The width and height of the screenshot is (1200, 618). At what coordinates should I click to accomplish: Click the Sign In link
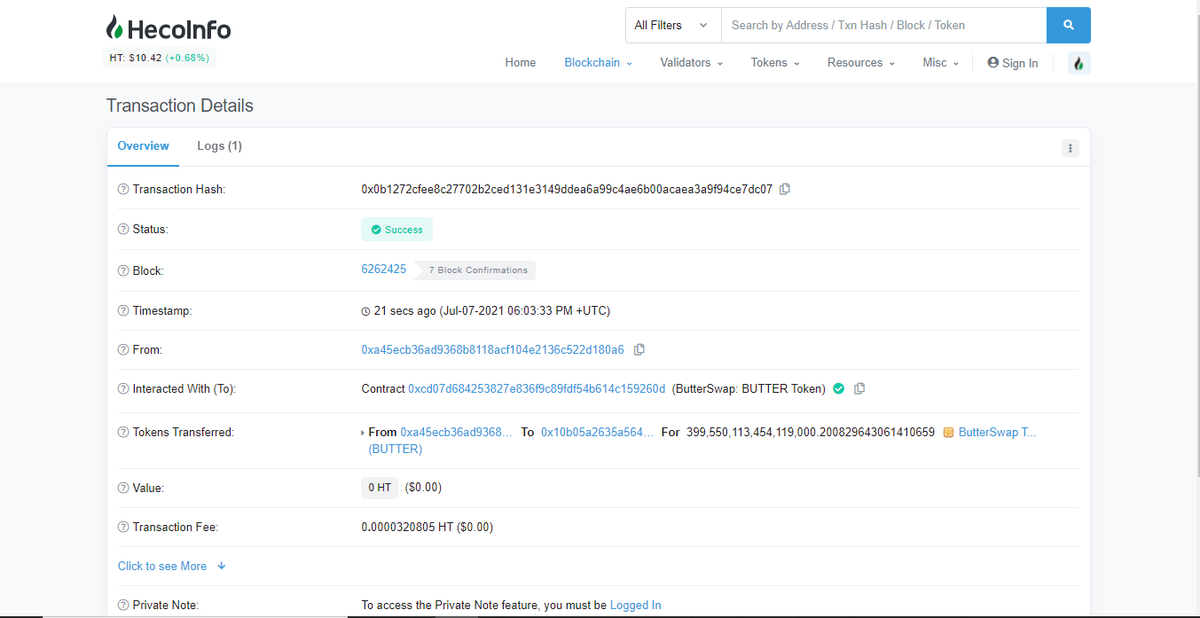tap(1012, 63)
